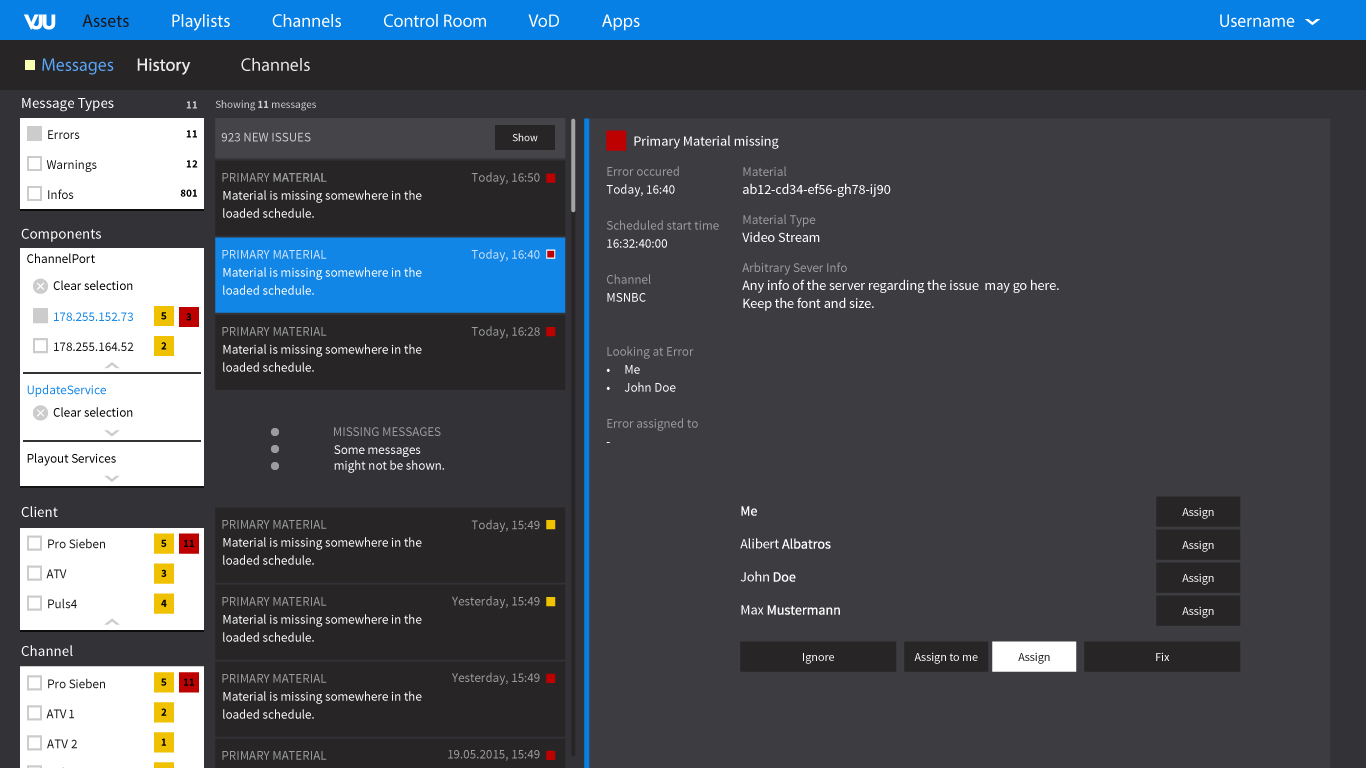Click yellow badge 4 next to Puls4
Screen dimensions: 1366x768
pyautogui.click(x=163, y=604)
